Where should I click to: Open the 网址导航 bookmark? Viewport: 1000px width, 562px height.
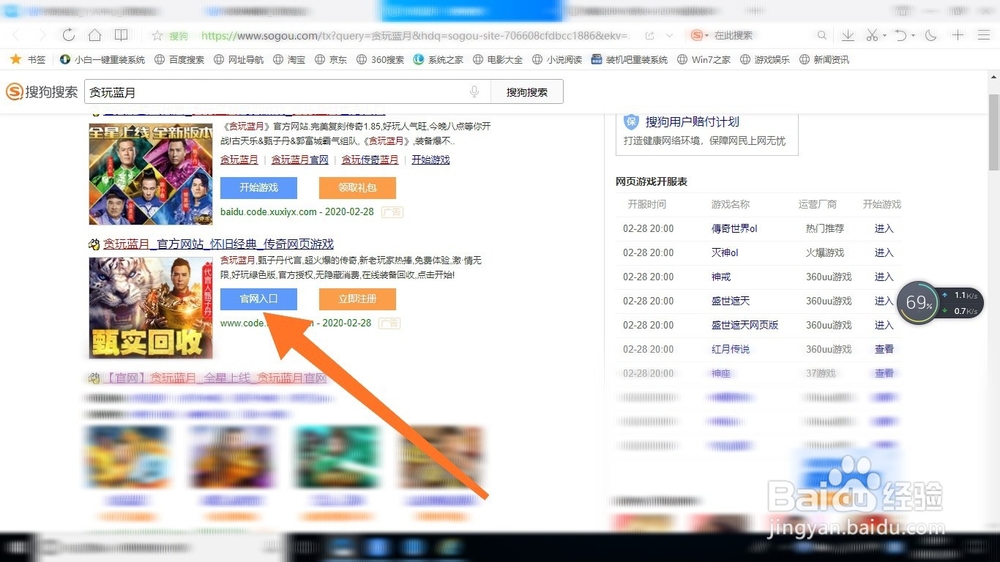coord(239,59)
